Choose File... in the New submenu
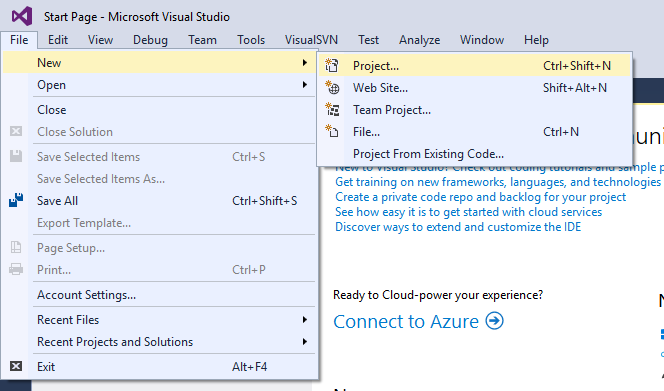 pos(474,132)
